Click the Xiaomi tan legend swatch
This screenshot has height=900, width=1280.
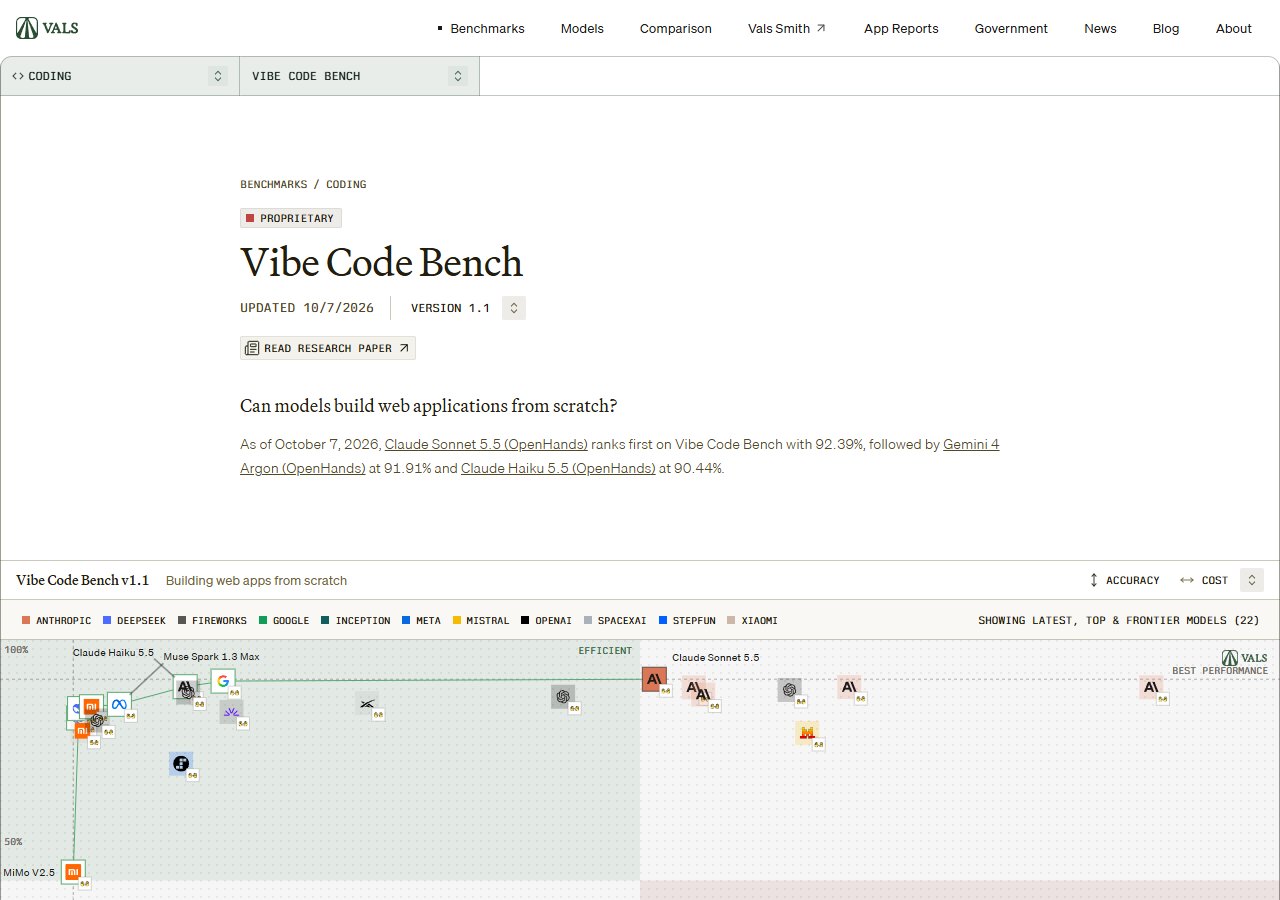tap(732, 621)
